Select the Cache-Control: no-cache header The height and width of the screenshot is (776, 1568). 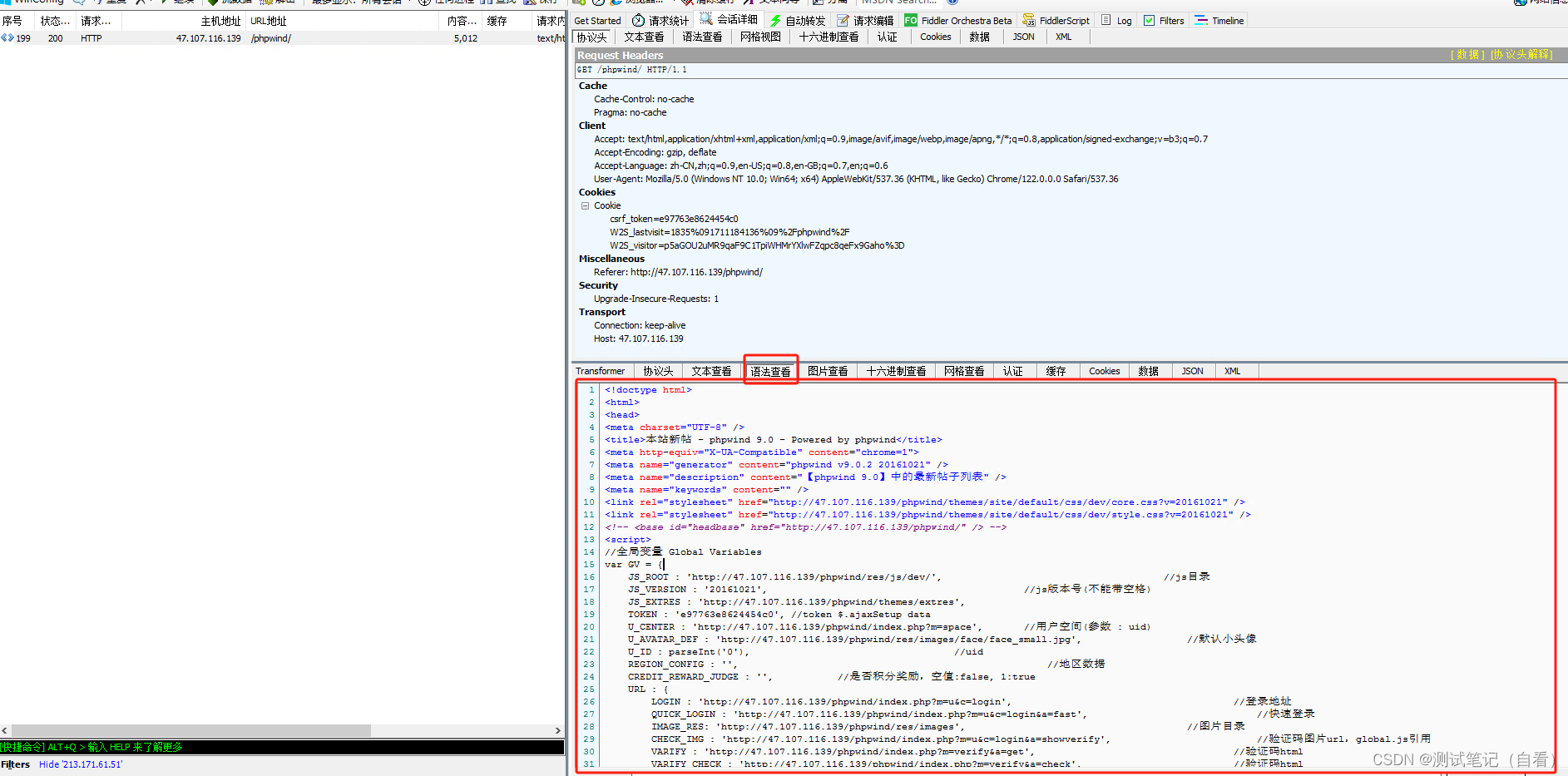tap(644, 99)
